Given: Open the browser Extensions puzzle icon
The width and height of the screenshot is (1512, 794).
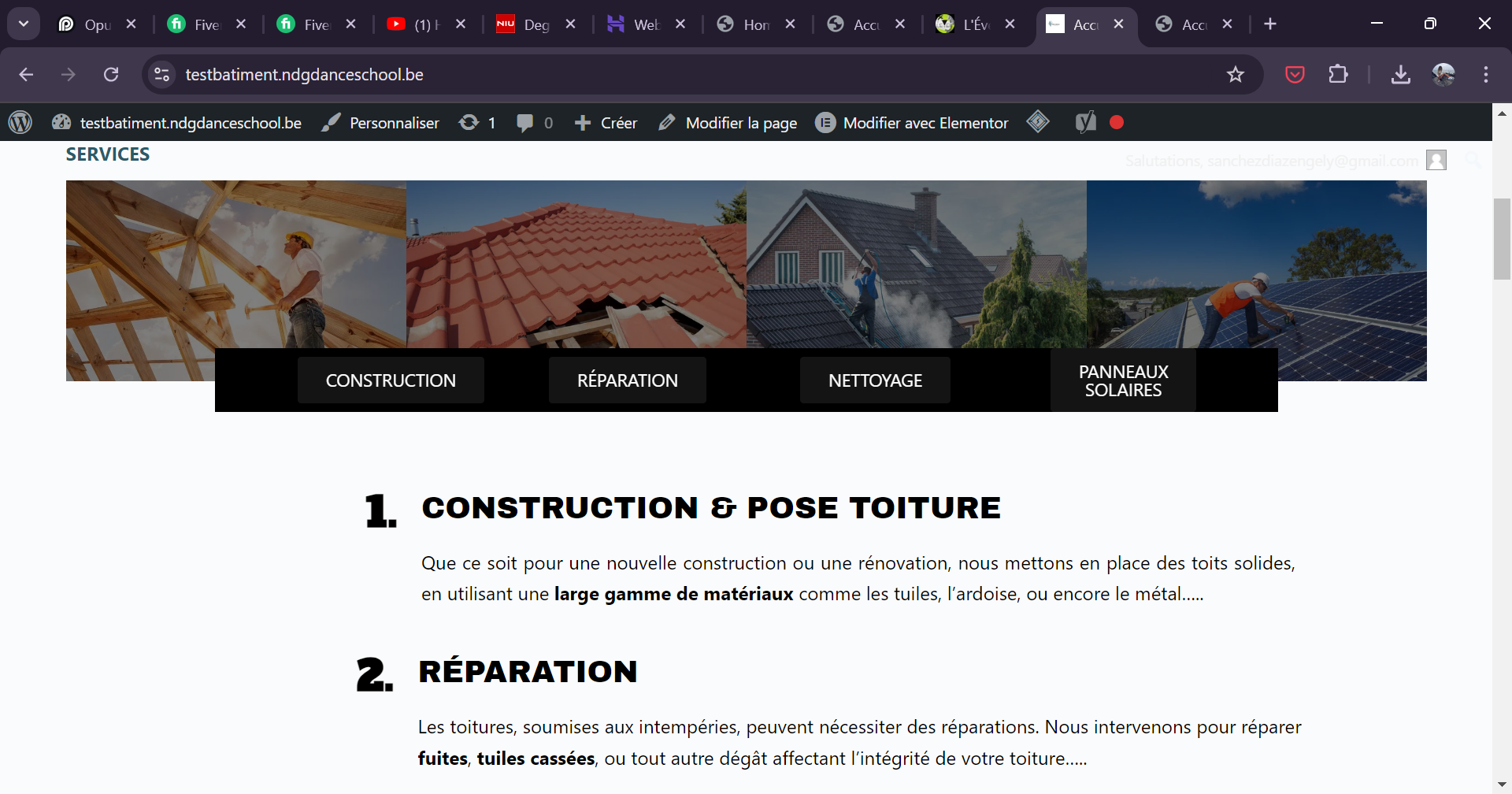Looking at the screenshot, I should point(1338,74).
